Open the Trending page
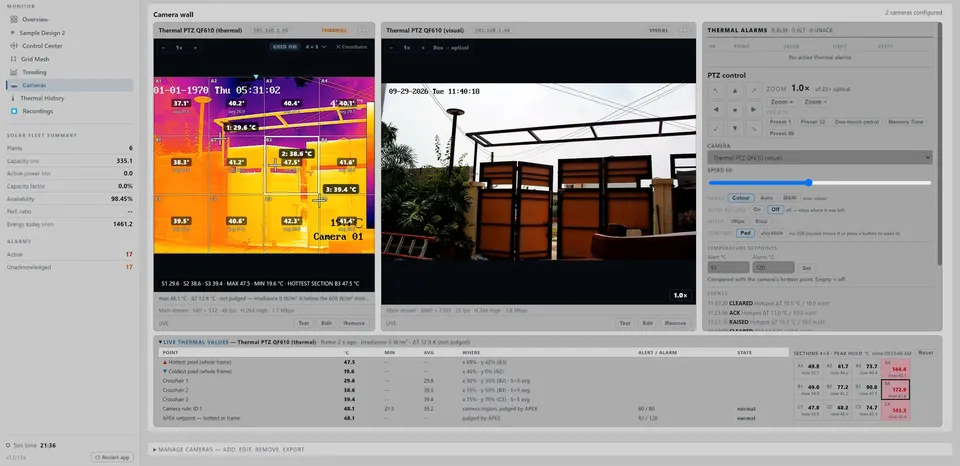960x466 pixels. point(69,72)
